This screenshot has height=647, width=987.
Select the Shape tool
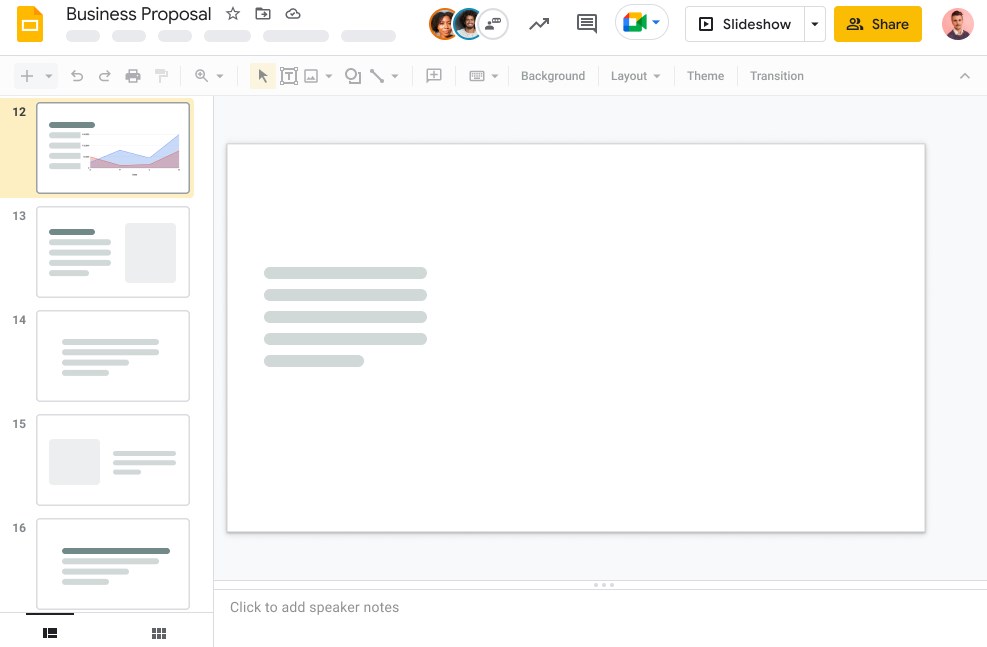click(x=353, y=76)
